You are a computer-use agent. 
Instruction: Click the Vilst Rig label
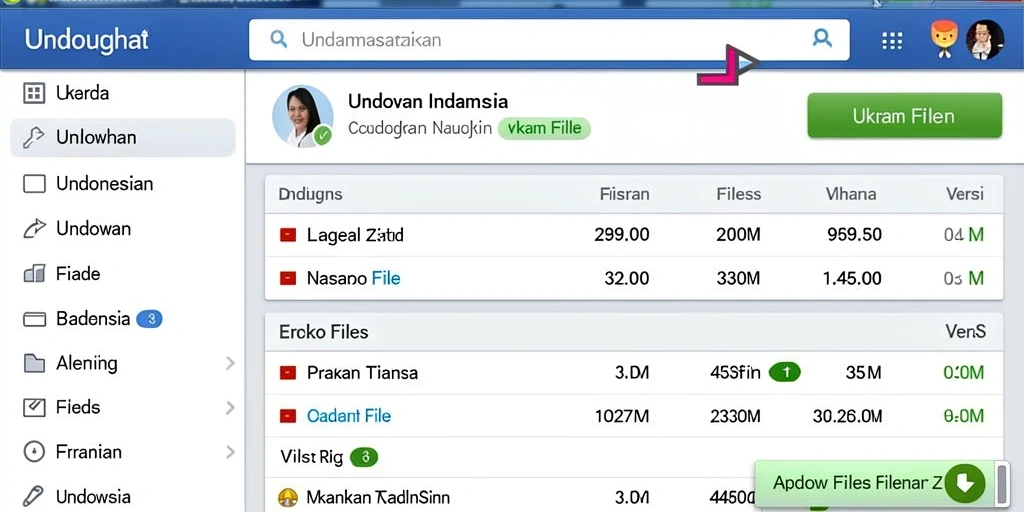pos(312,457)
